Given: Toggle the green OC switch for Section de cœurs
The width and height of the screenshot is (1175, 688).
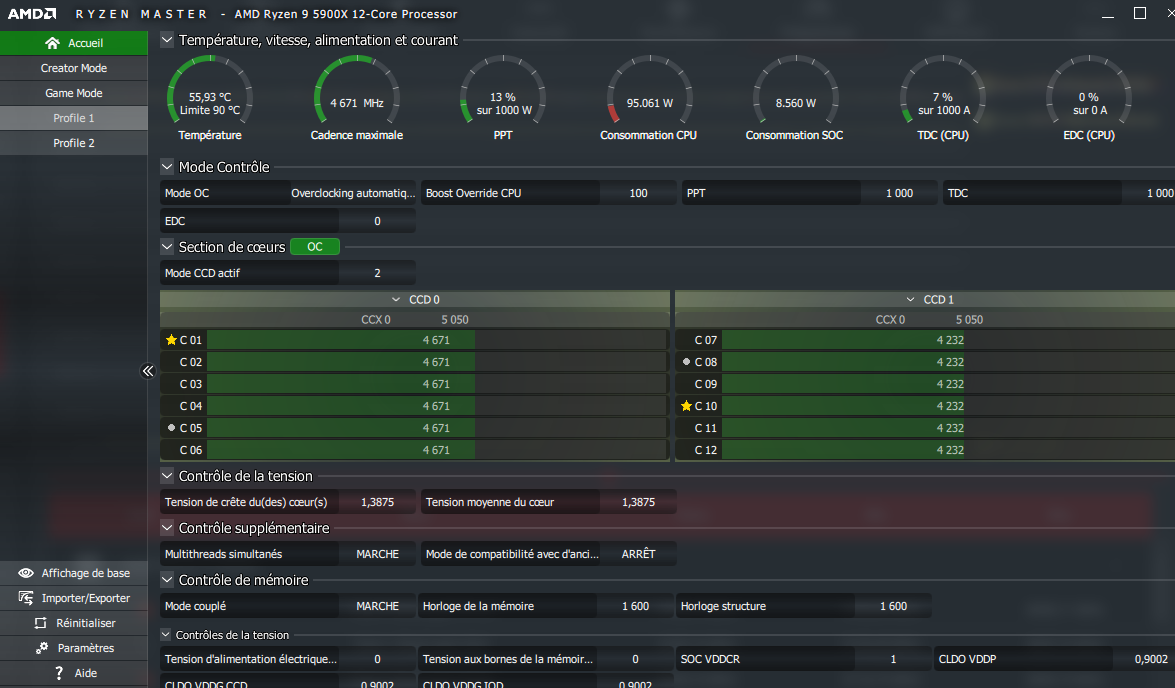Looking at the screenshot, I should 315,247.
